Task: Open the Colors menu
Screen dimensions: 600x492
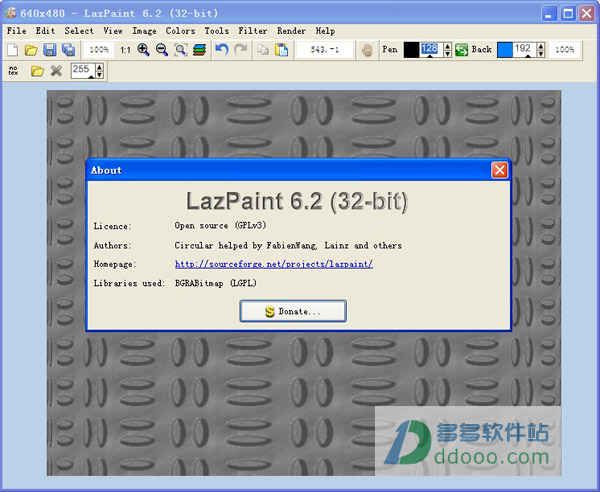Action: pos(180,31)
